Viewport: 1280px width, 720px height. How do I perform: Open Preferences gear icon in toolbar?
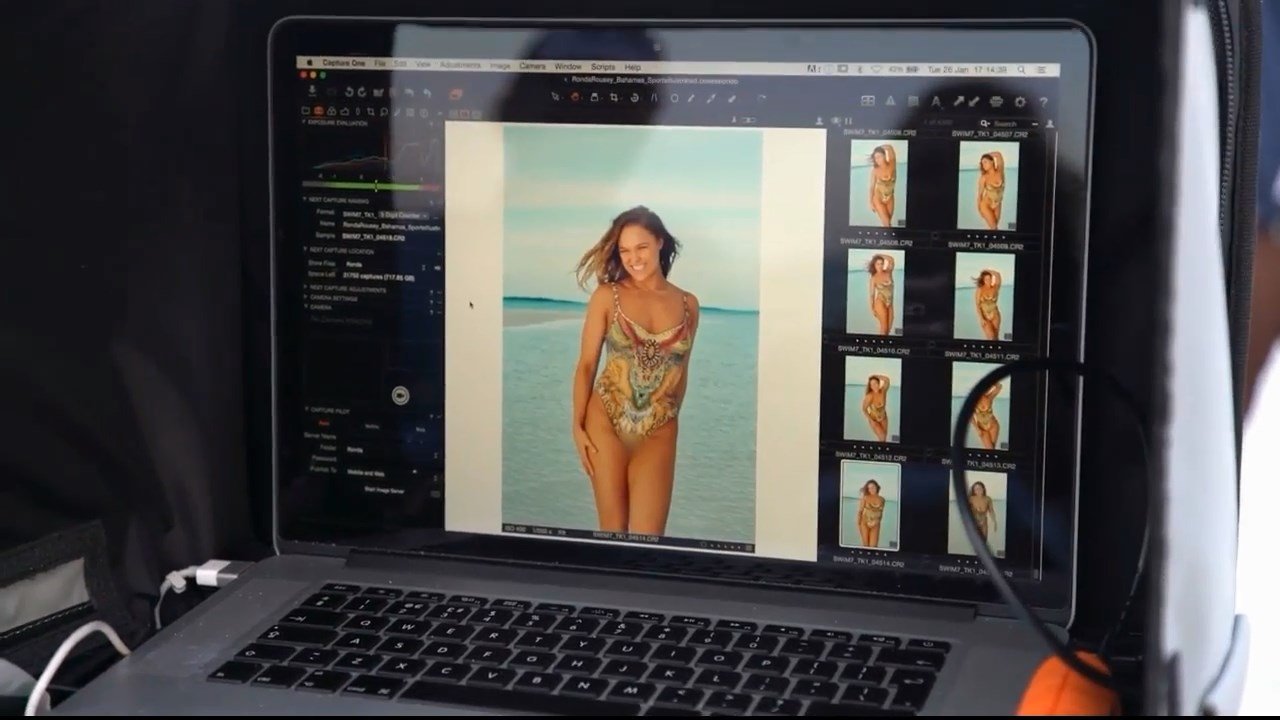[x=1019, y=101]
